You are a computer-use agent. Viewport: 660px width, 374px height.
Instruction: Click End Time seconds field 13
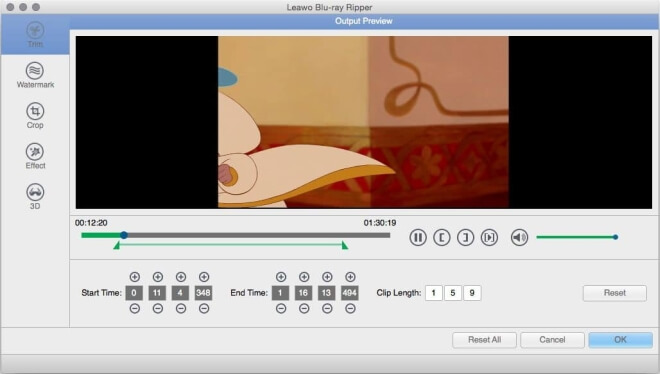click(327, 293)
